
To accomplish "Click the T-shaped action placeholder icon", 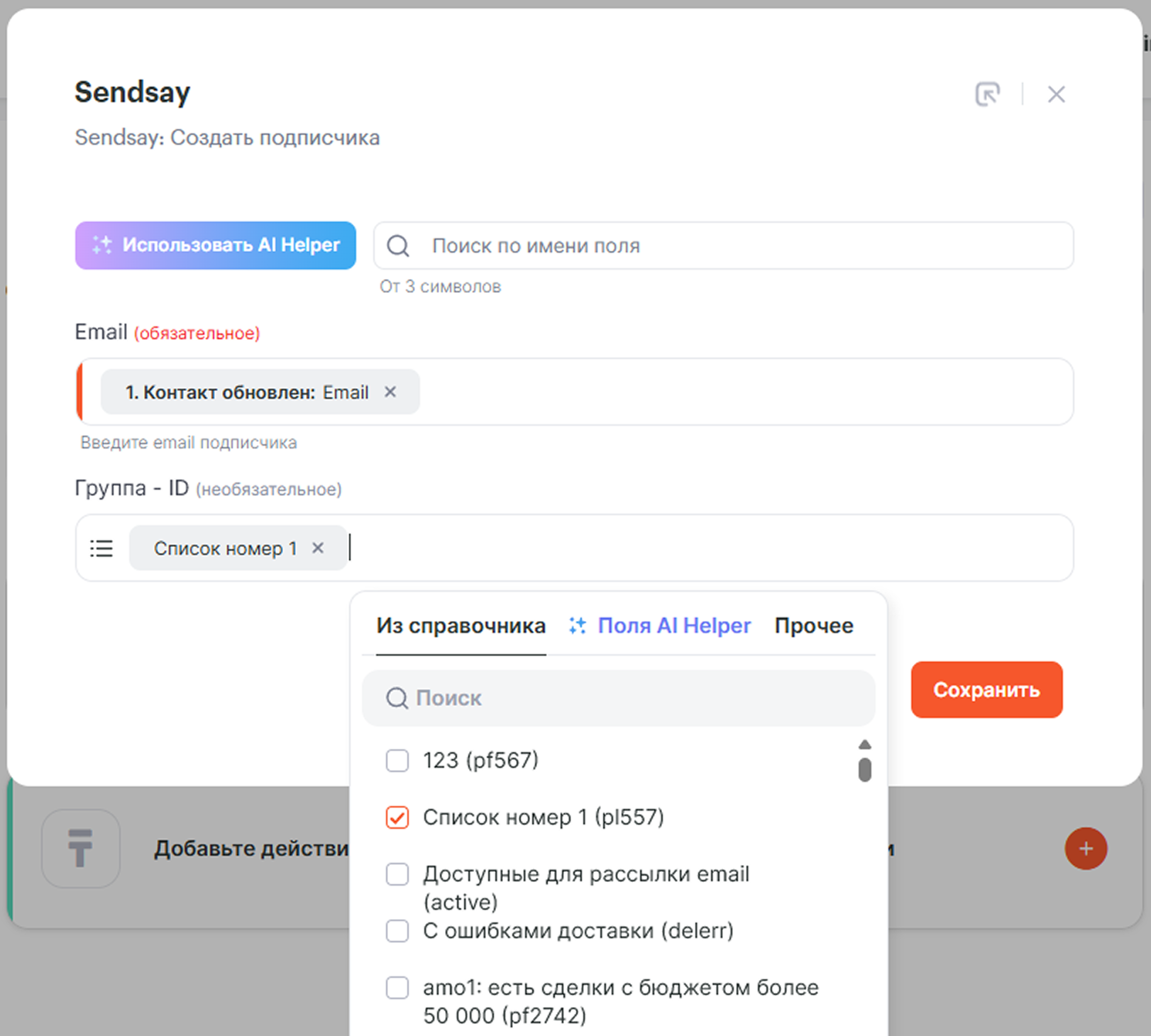I will 80,848.
